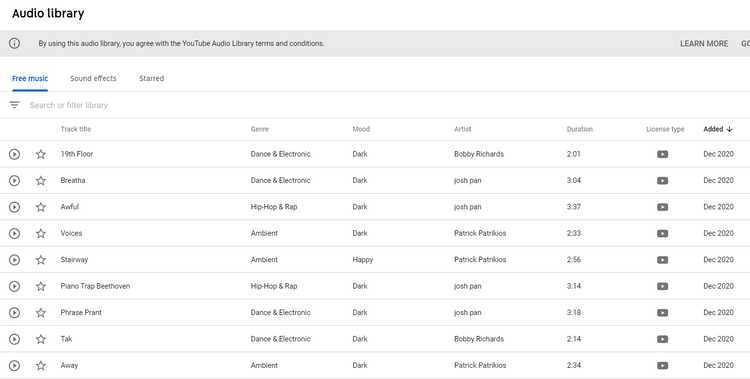The height and width of the screenshot is (379, 750).
Task: Click genre Ambient in Stairway row
Action: 264,259
